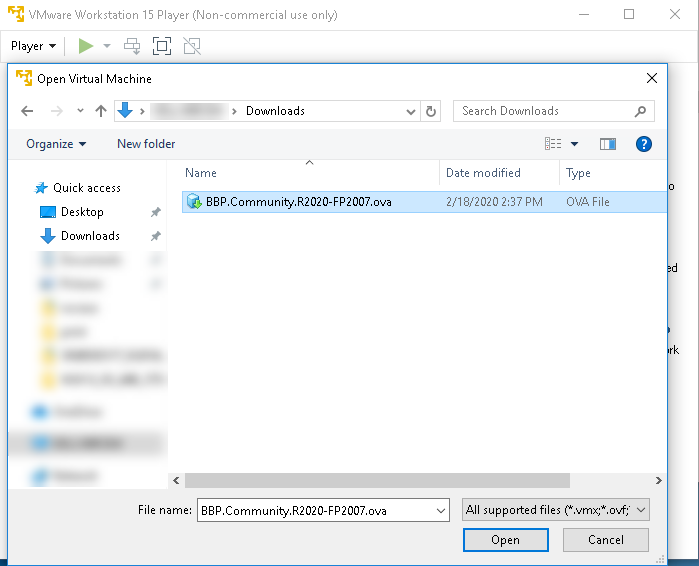Click the forward navigation arrow
The height and width of the screenshot is (566, 699).
click(x=57, y=111)
